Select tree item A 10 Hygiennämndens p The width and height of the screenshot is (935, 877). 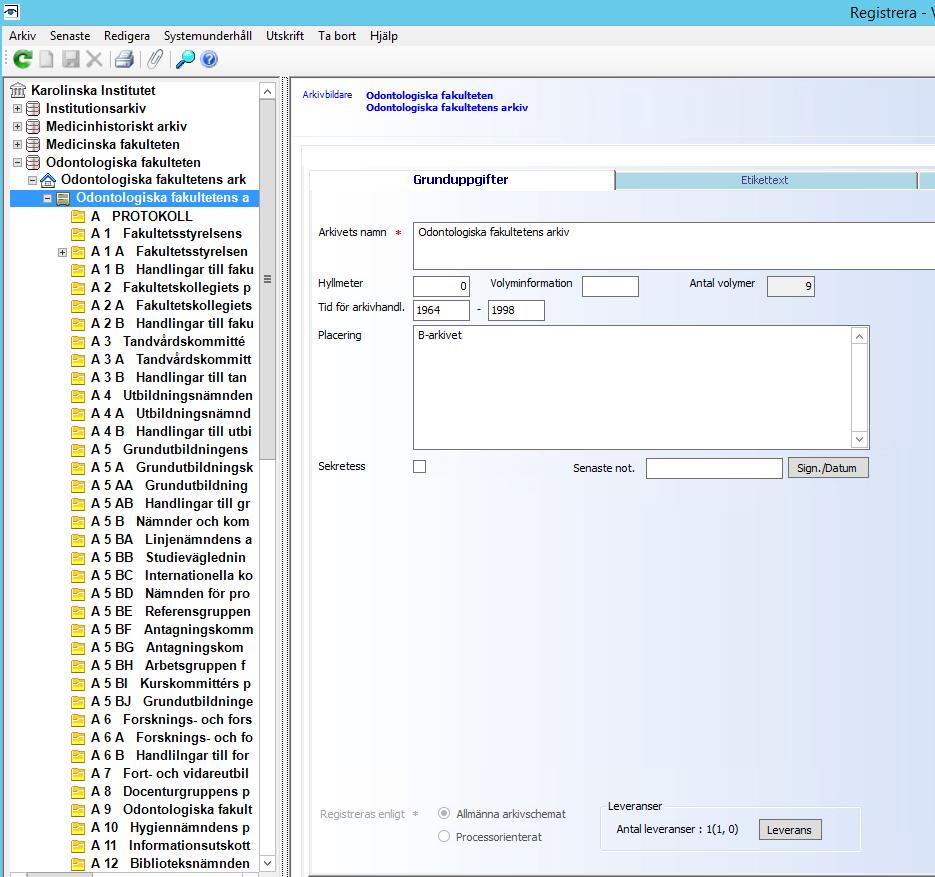pos(170,828)
